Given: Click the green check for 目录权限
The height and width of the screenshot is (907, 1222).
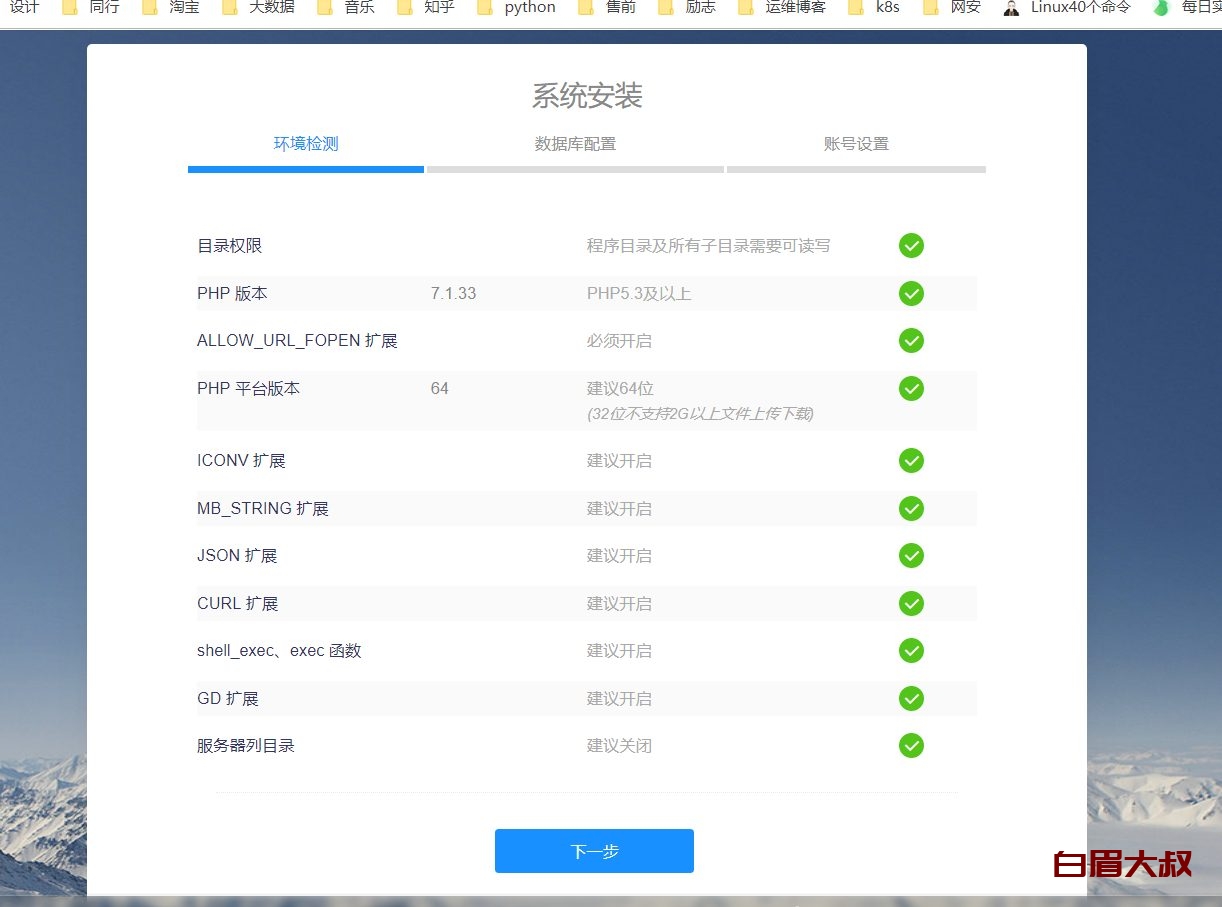Looking at the screenshot, I should click(911, 245).
